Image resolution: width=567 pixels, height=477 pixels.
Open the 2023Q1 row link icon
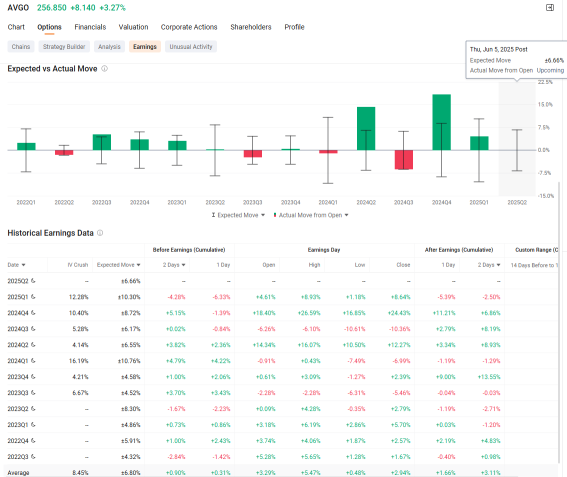(33, 424)
